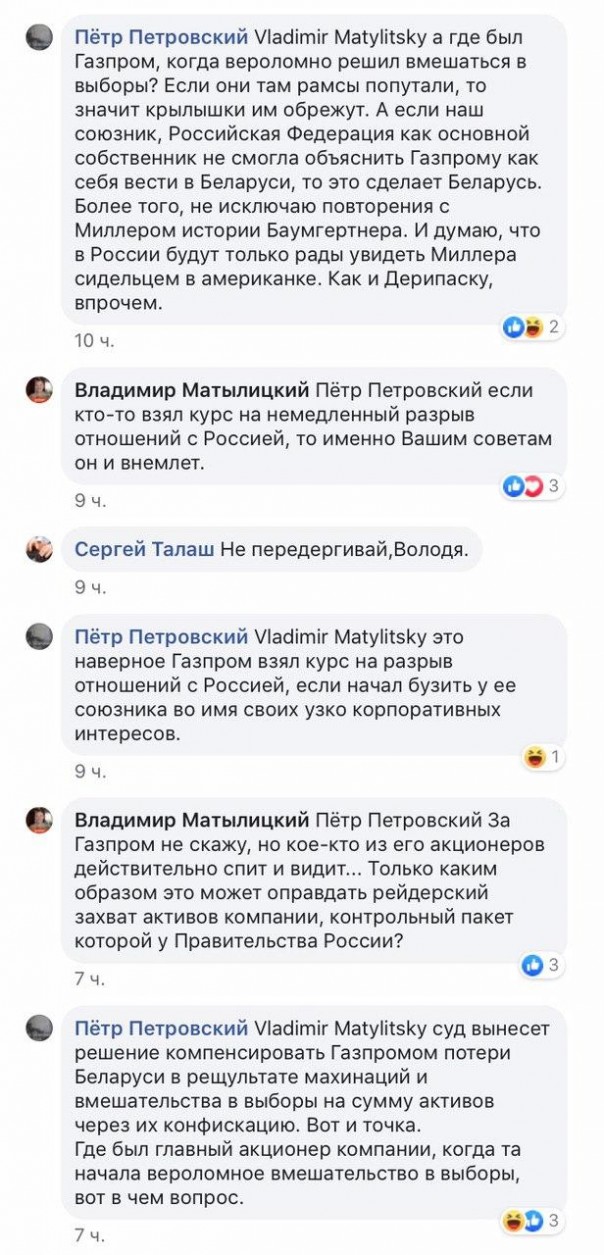Click reaction icons with count 2 on first comment
604x1255 pixels.
click(531, 327)
